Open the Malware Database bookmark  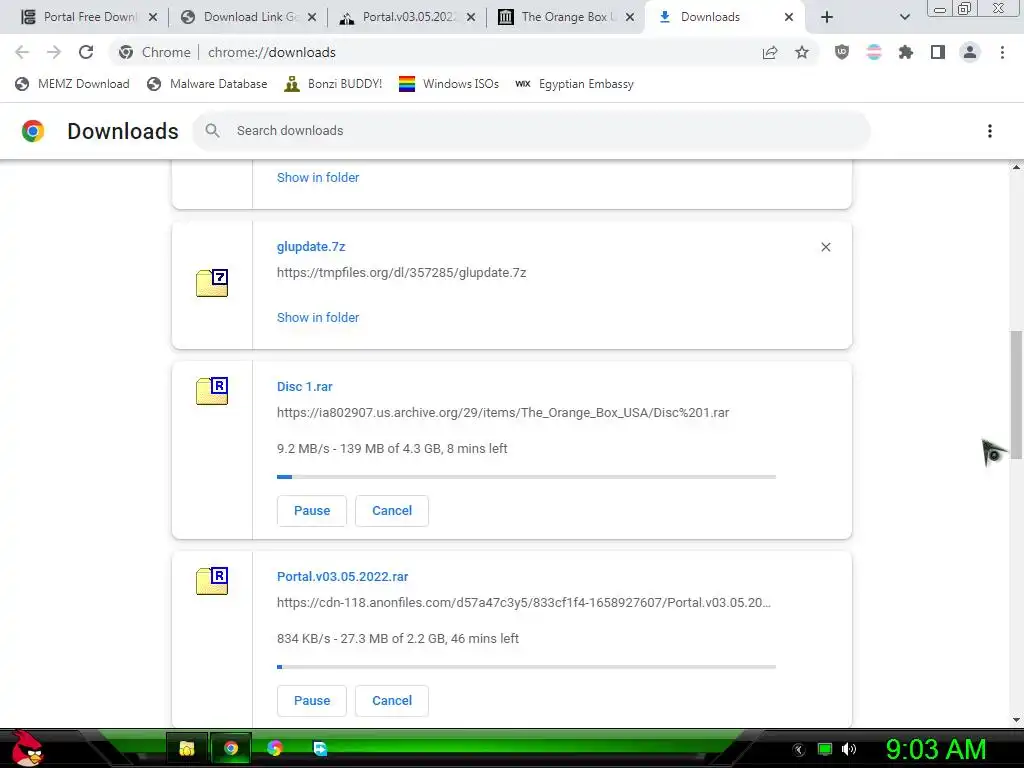[207, 84]
